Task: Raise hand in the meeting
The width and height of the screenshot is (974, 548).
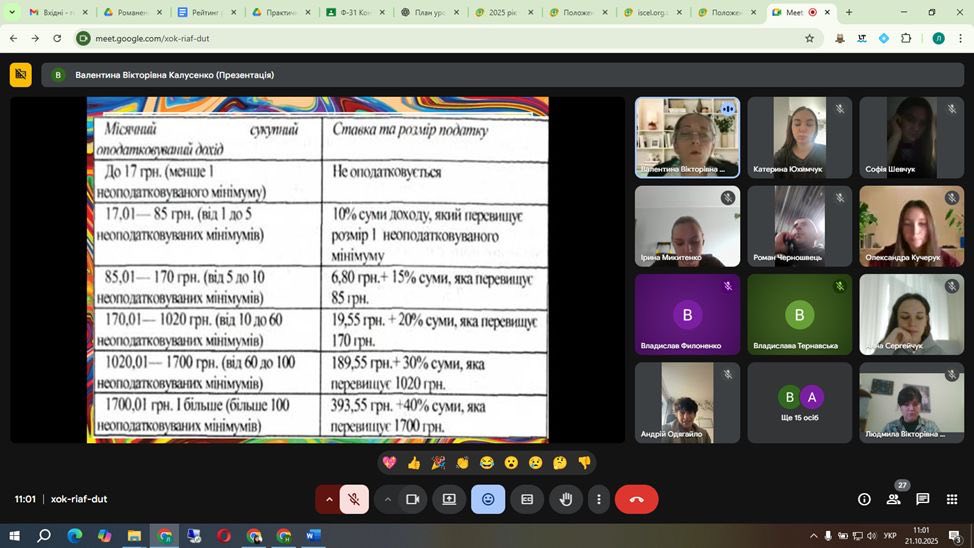Action: [x=566, y=499]
